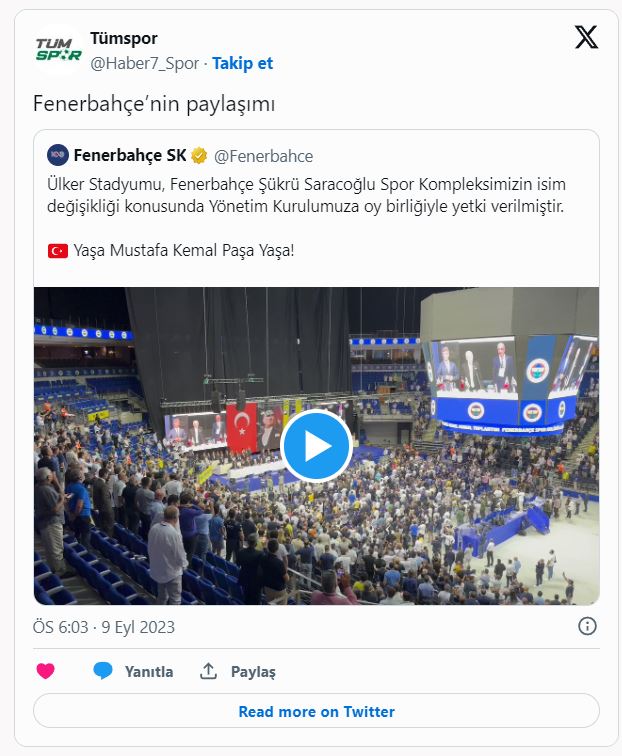Open the Tümspor display name link

(x=124, y=39)
